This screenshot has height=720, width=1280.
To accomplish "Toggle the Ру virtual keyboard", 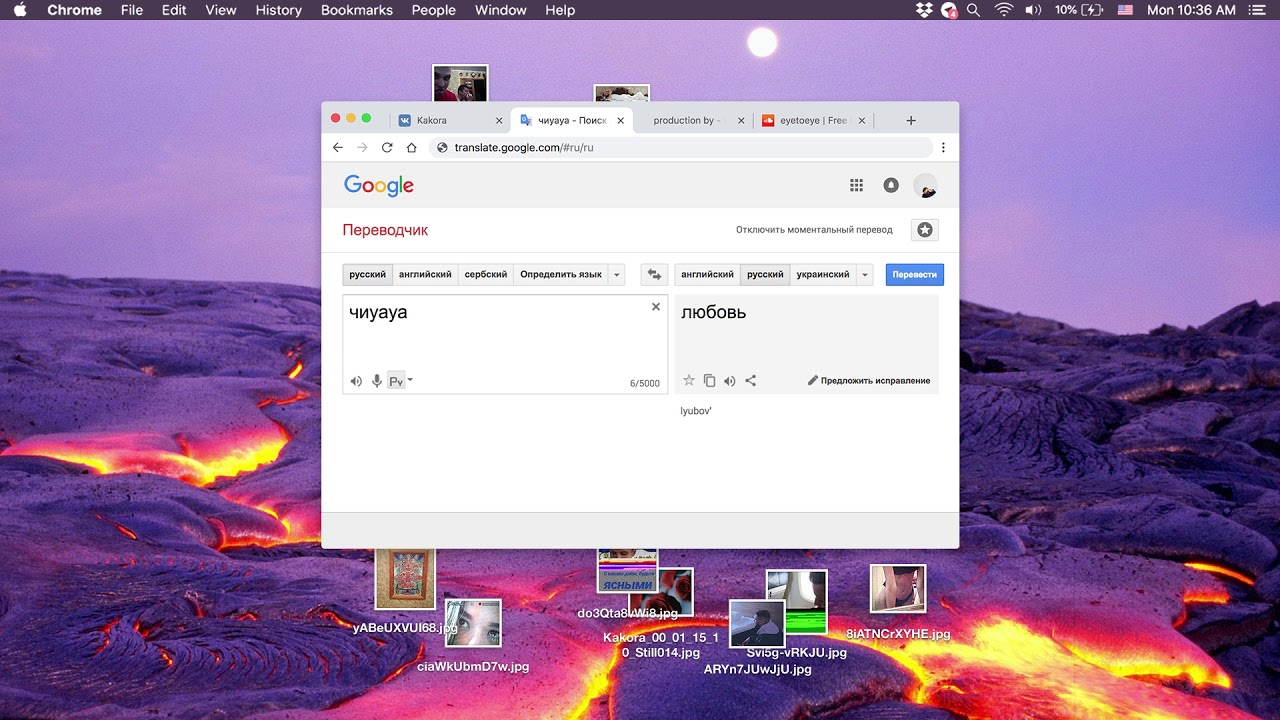I will pos(396,381).
